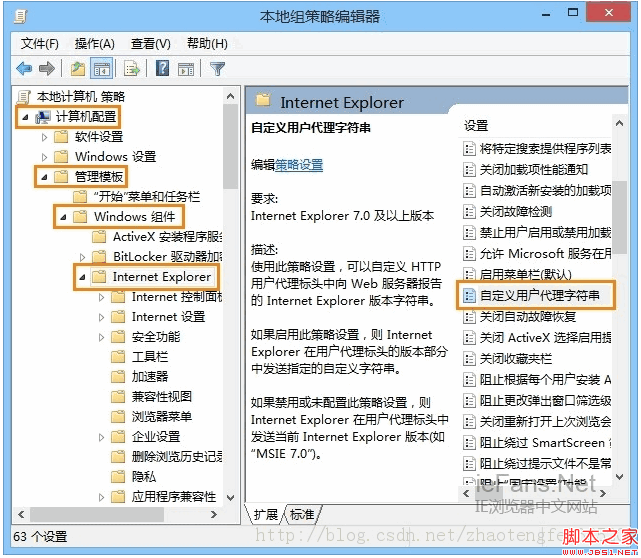
Task: Click tree pane vertical scrollbar down arrow
Action: click(231, 497)
